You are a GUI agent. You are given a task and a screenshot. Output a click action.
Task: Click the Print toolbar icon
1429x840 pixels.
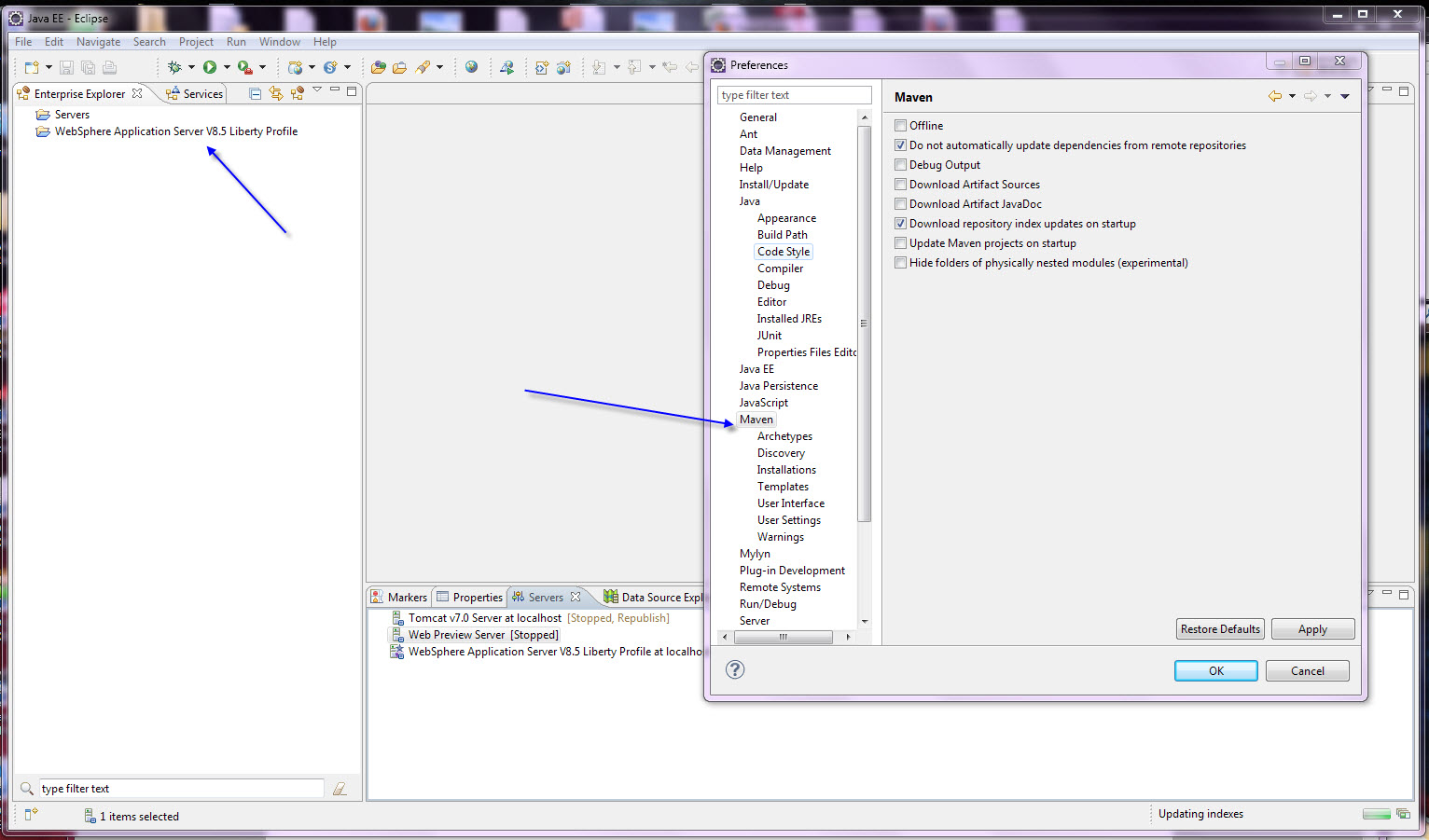[x=109, y=67]
